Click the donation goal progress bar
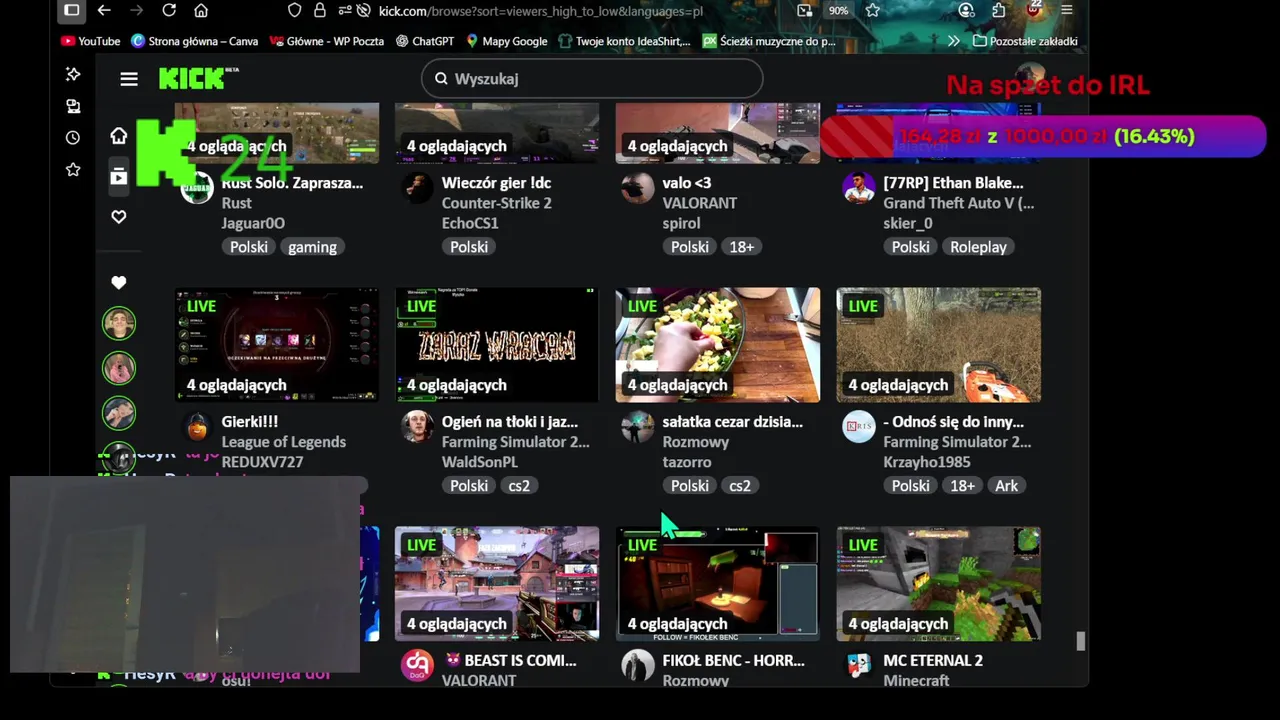The image size is (1280, 720). point(1043,136)
